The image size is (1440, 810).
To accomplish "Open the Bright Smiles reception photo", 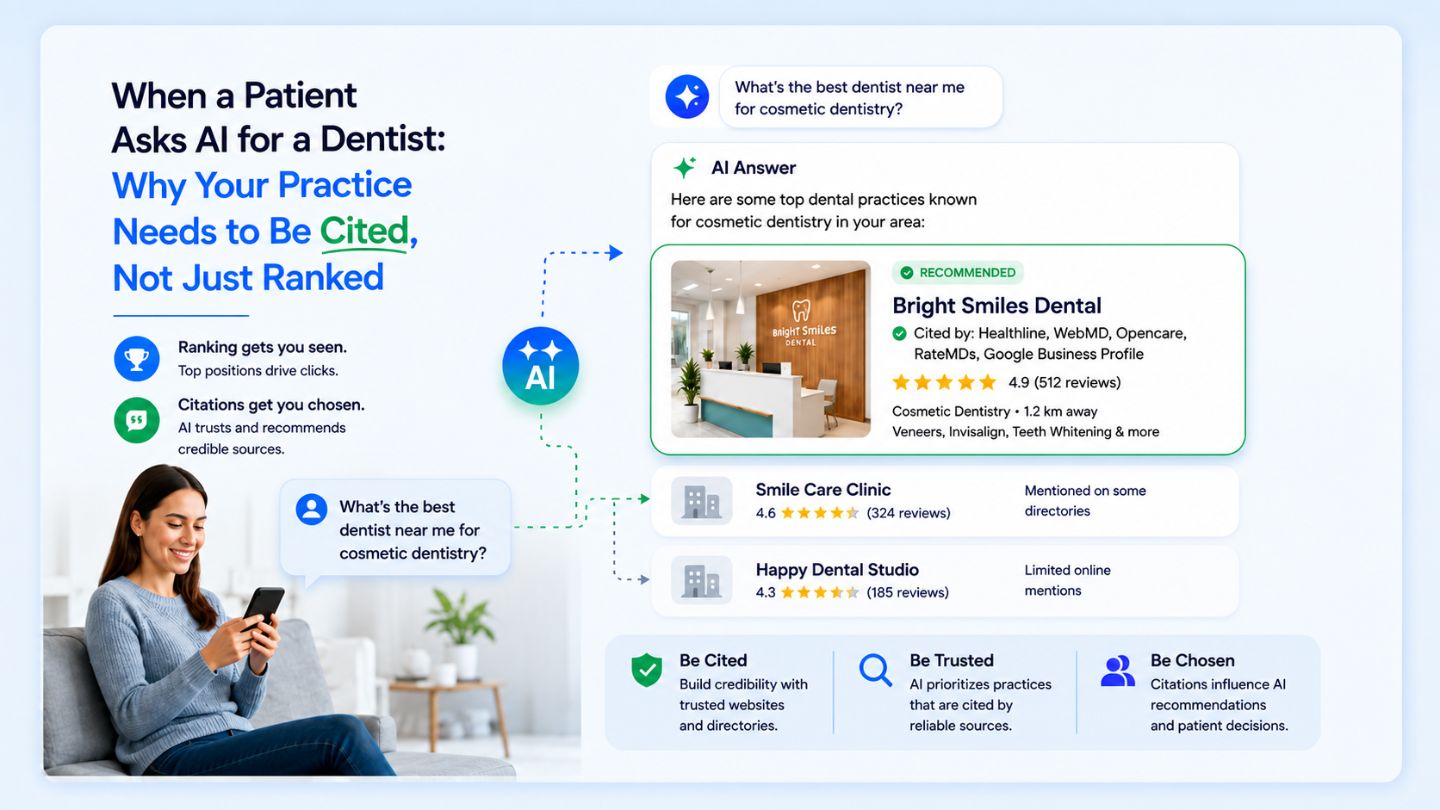I will tap(771, 349).
